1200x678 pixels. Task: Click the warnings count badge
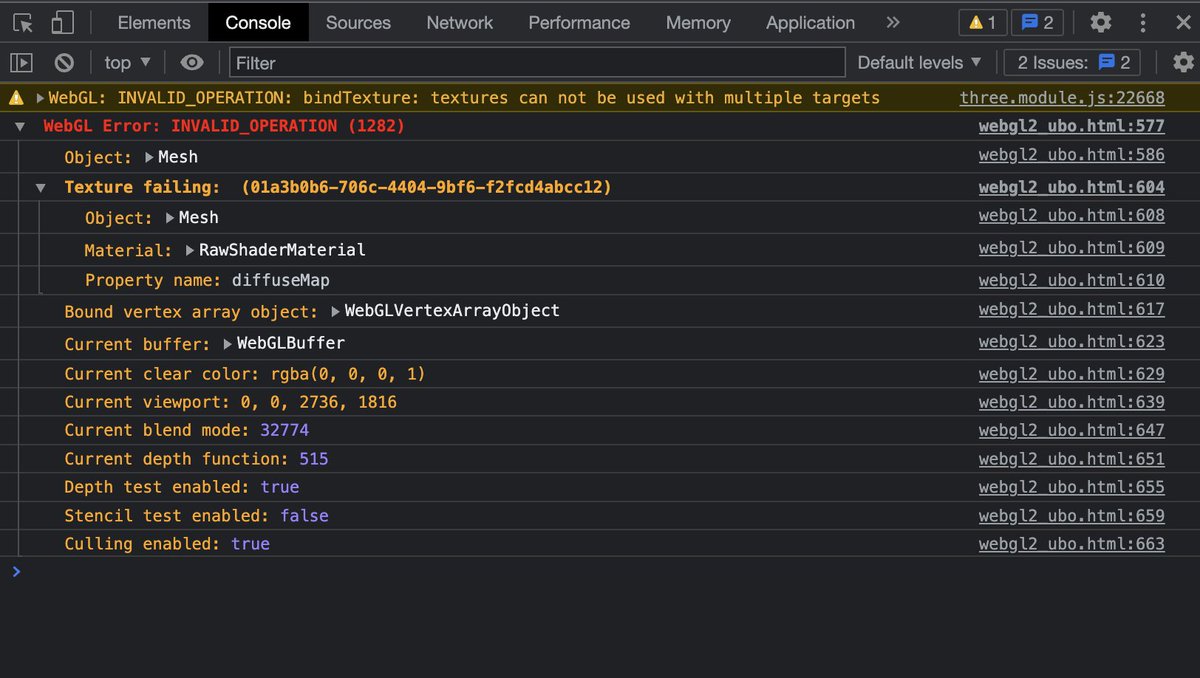click(x=982, y=22)
